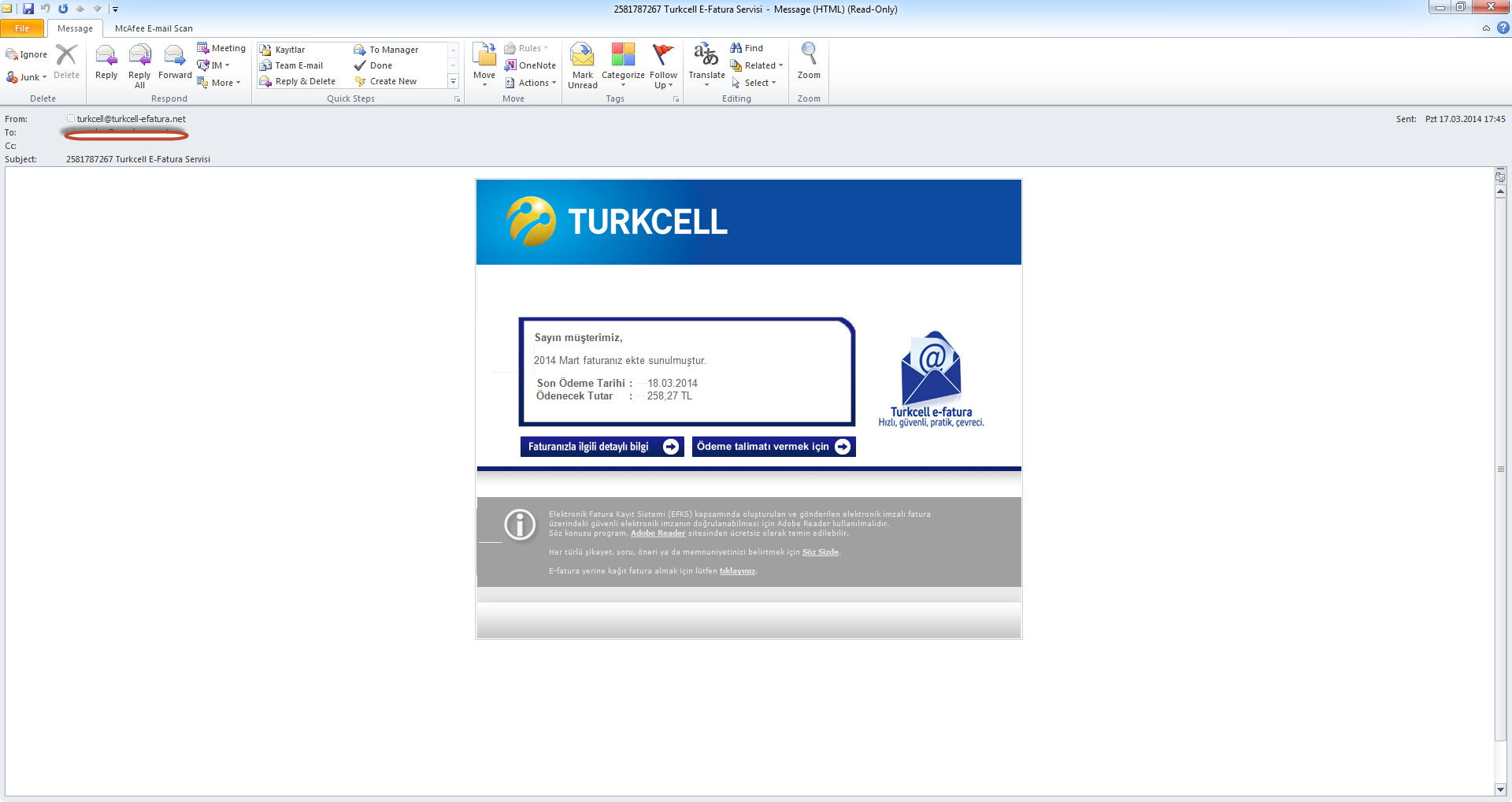The image size is (1512, 802).
Task: Open the Related dropdown
Action: click(x=756, y=65)
